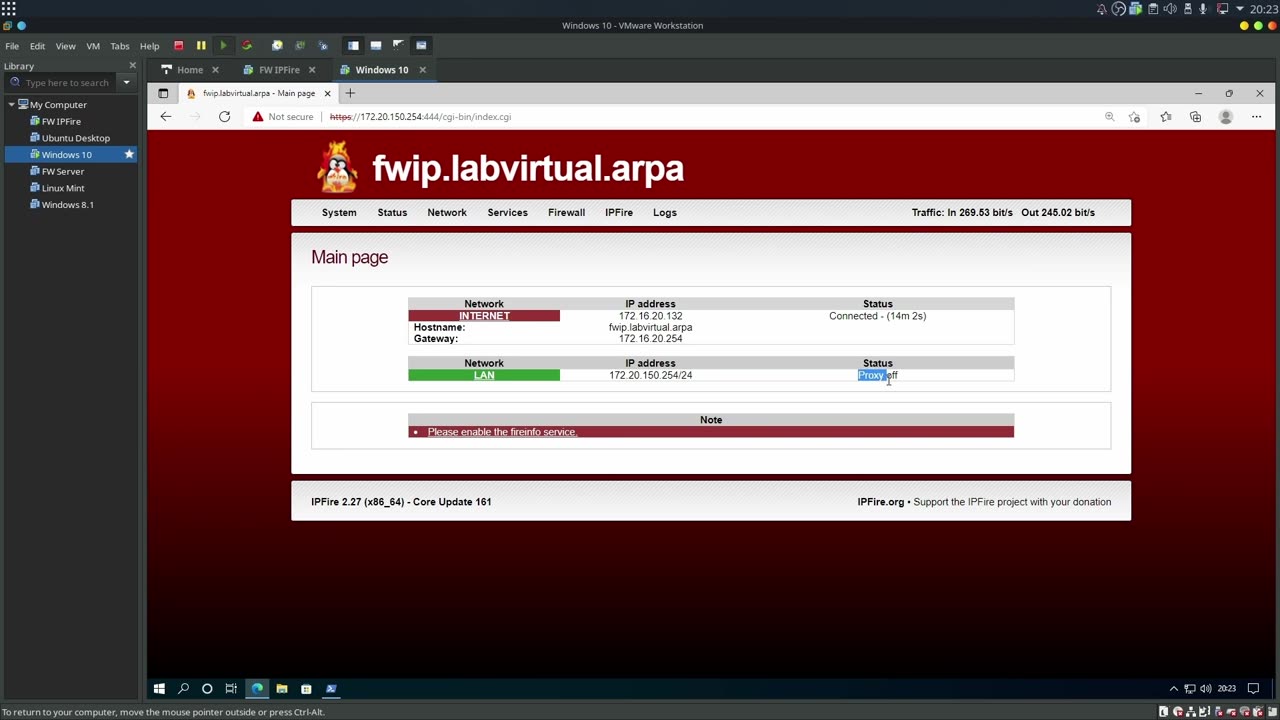The width and height of the screenshot is (1280, 720).
Task: Select FW IPFire in the library
Action: pos(61,121)
